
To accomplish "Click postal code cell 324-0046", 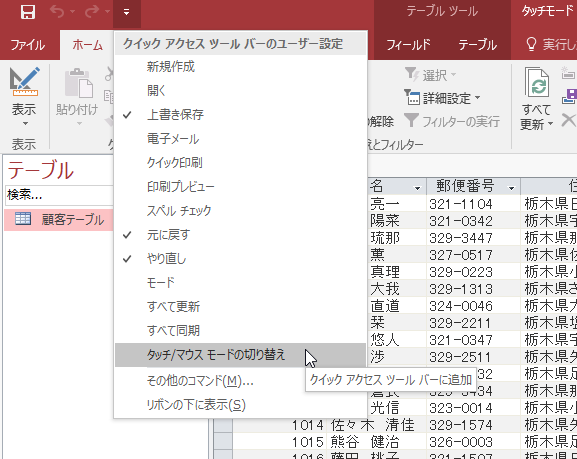I will 473,306.
